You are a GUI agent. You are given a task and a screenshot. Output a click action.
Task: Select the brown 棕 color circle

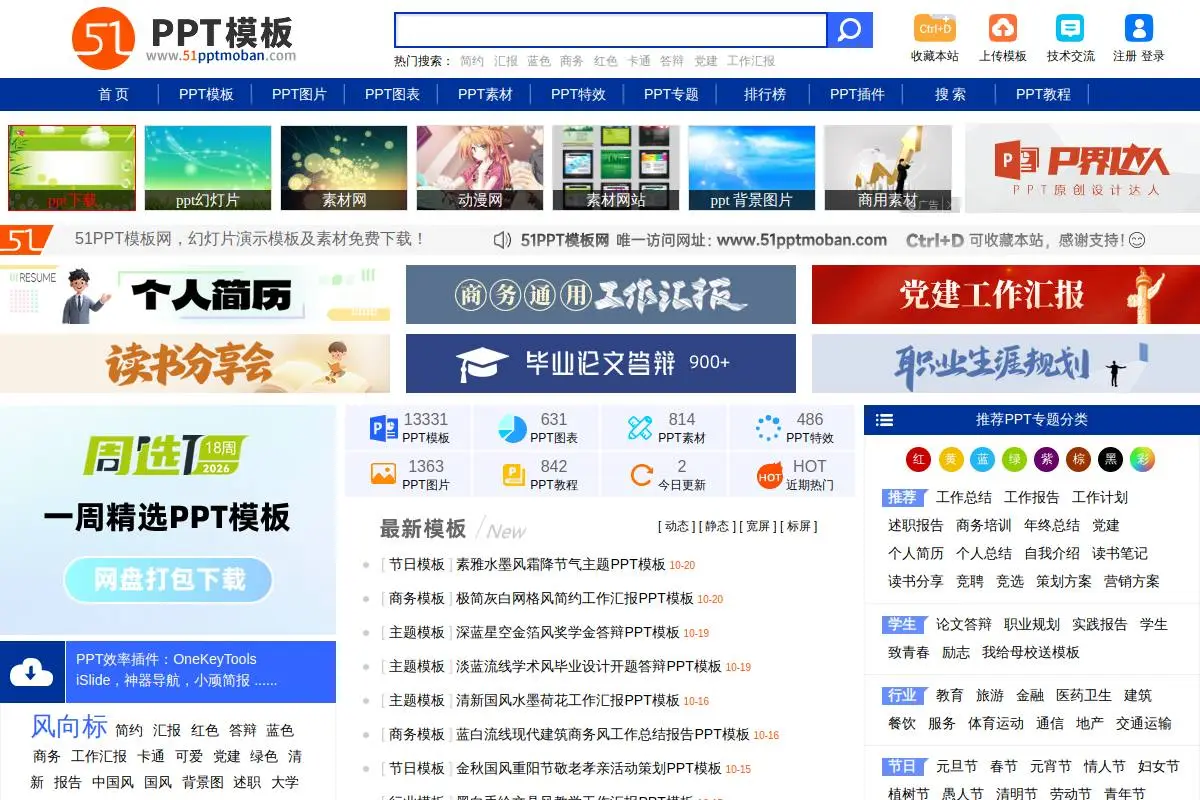point(1078,460)
